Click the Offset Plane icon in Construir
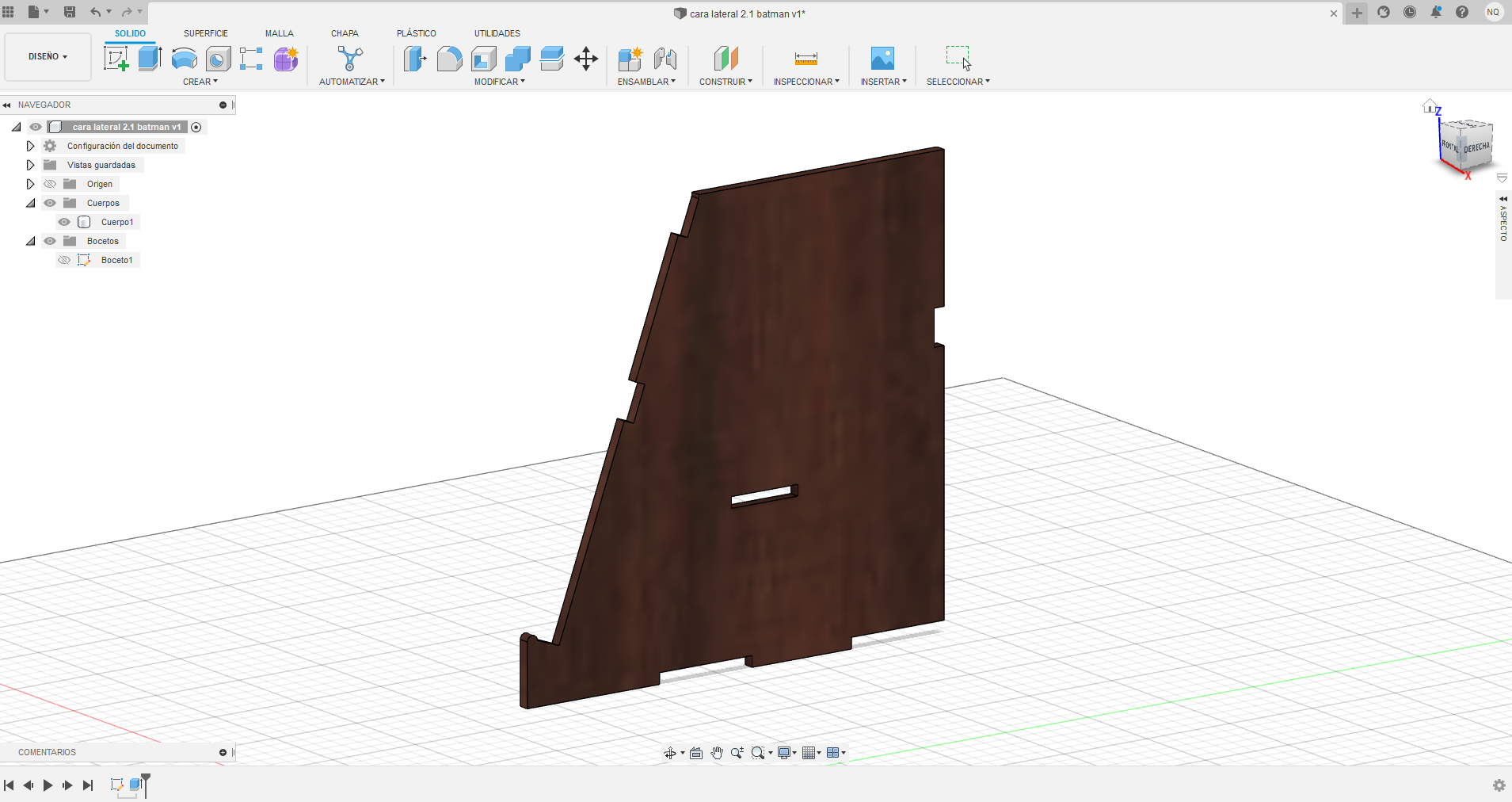 point(726,59)
